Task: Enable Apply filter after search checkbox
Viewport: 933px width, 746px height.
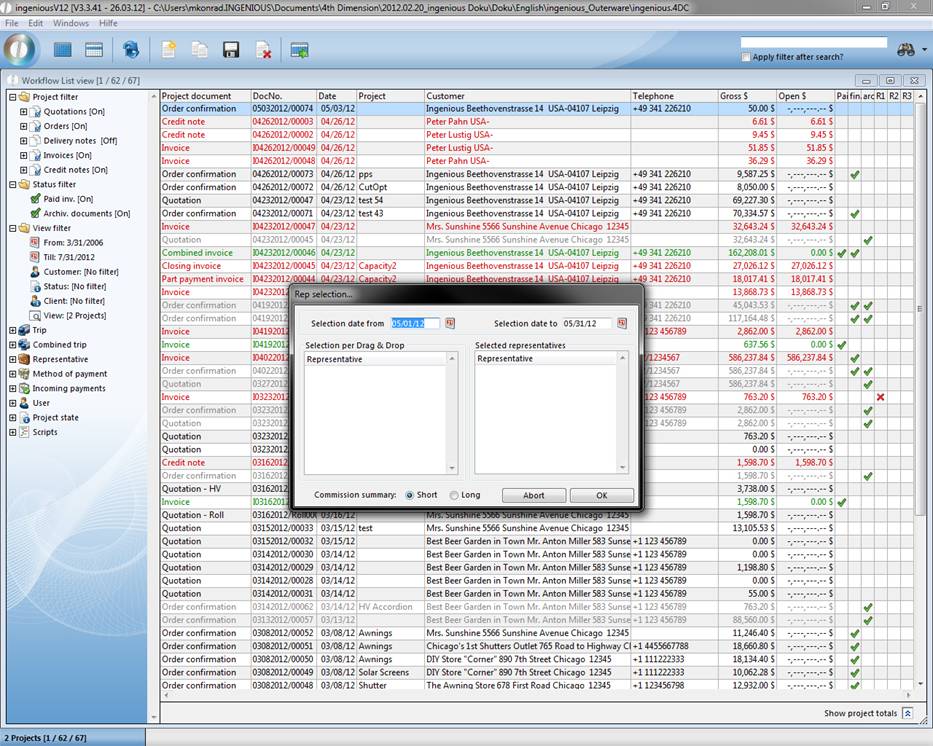Action: tap(746, 57)
